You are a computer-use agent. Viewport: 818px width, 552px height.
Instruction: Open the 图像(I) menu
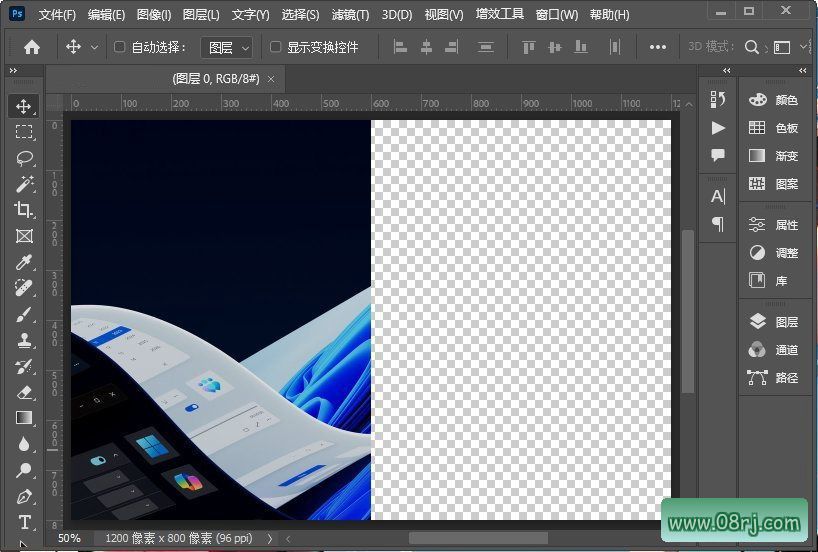[154, 15]
